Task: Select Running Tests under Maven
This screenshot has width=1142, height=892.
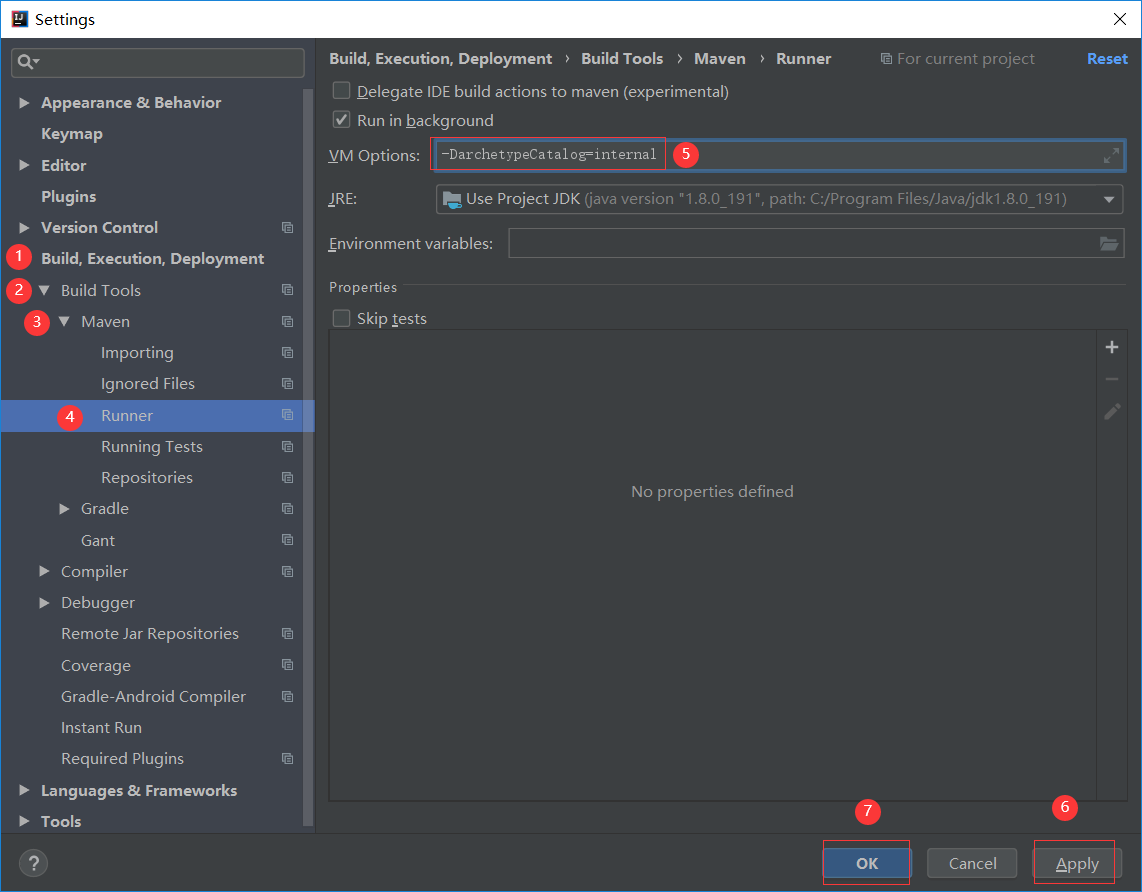Action: 151,447
